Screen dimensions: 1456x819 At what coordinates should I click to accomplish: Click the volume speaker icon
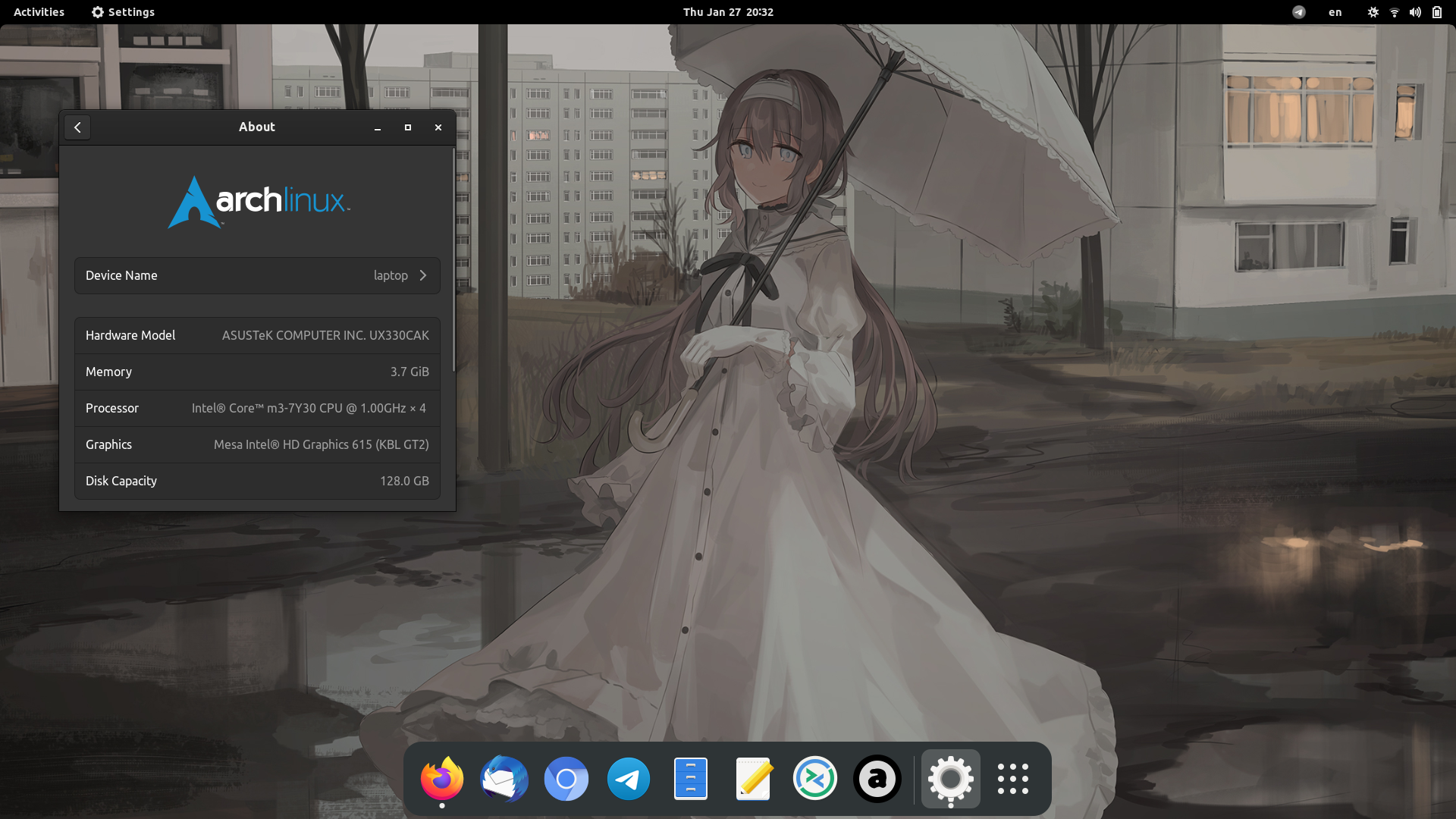(x=1415, y=12)
